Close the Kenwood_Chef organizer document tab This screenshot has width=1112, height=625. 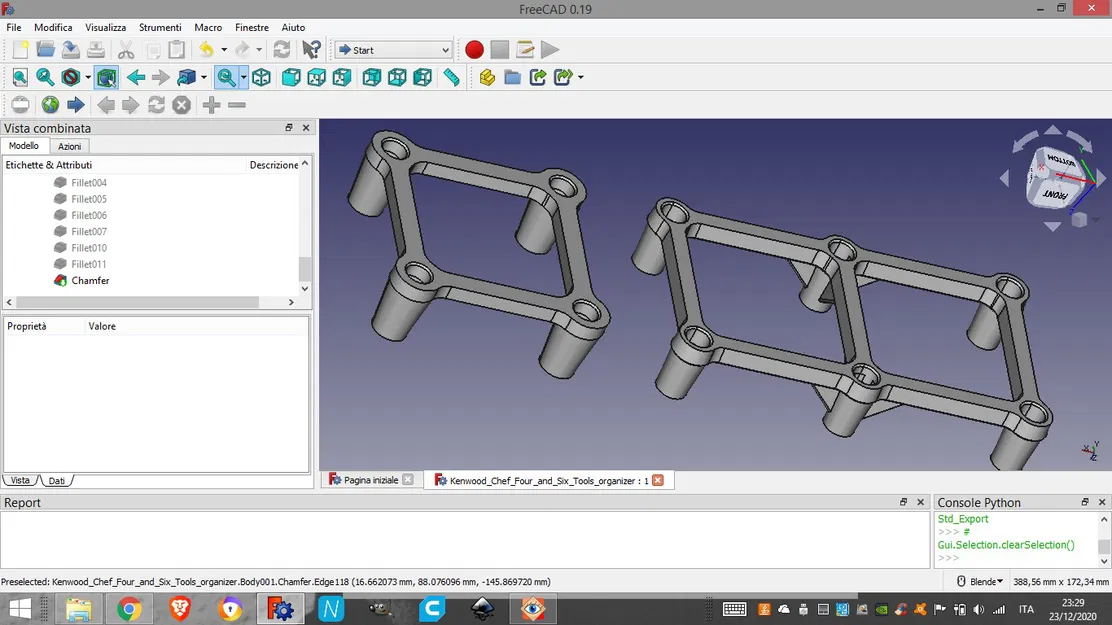[x=658, y=480]
